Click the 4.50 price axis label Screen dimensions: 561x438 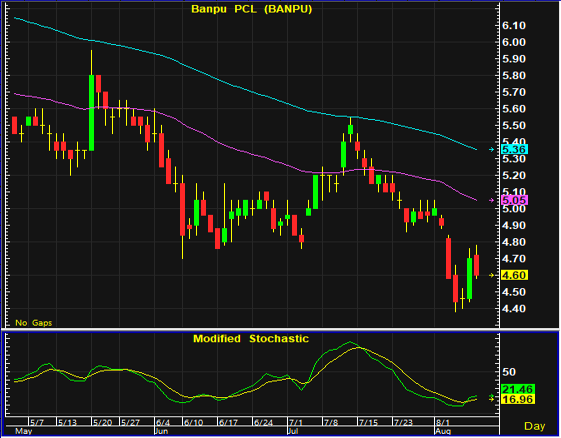click(514, 292)
